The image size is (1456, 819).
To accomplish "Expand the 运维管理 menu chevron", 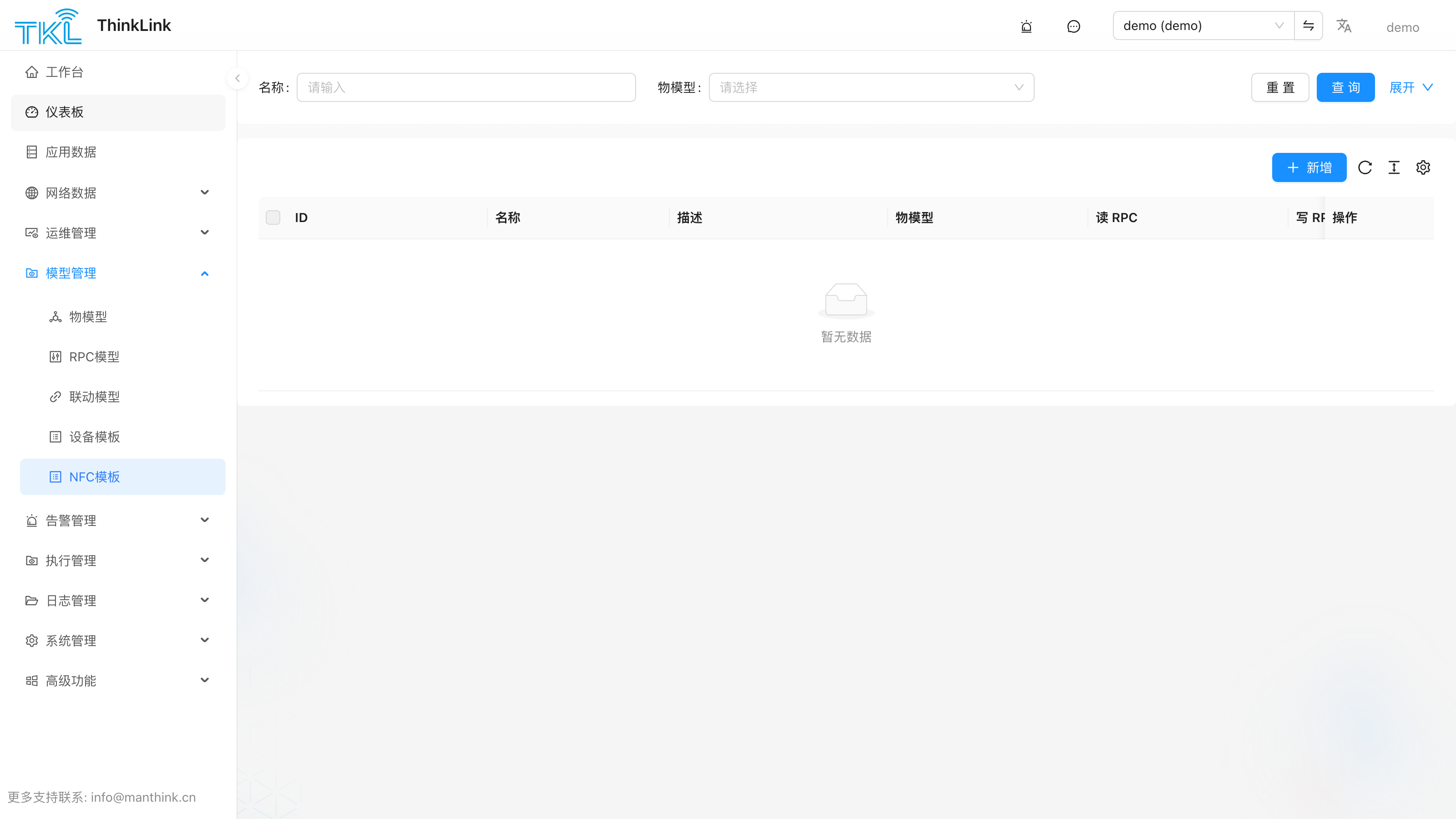I will pyautogui.click(x=205, y=233).
